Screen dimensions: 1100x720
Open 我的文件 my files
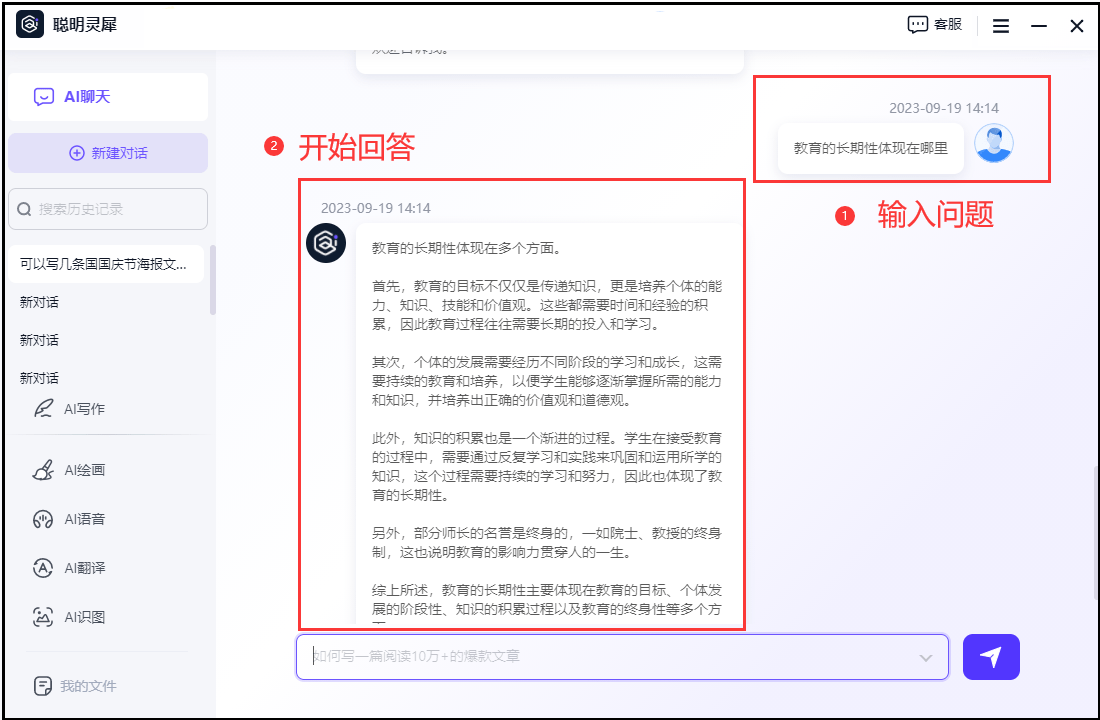[88, 686]
